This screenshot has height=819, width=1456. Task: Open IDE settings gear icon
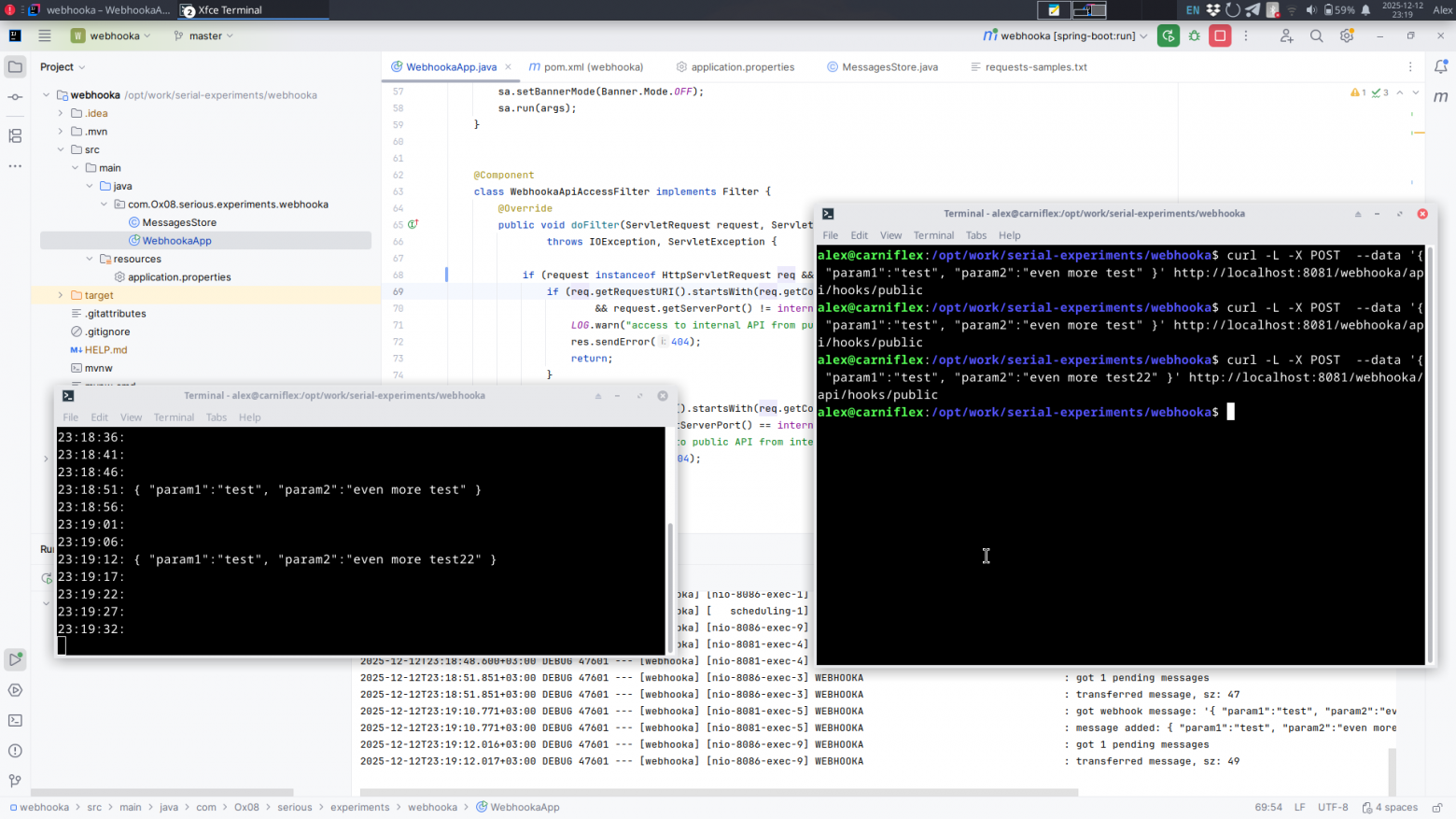[1346, 35]
